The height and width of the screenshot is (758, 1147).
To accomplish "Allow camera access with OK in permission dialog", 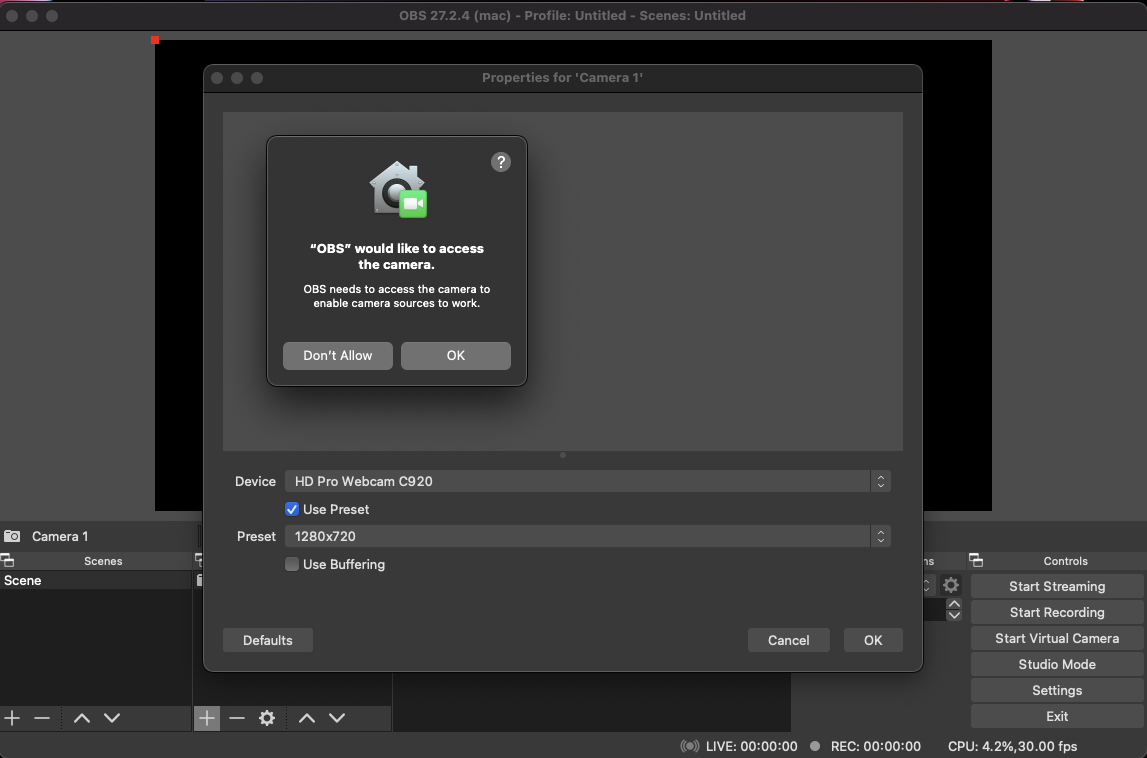I will click(x=456, y=356).
